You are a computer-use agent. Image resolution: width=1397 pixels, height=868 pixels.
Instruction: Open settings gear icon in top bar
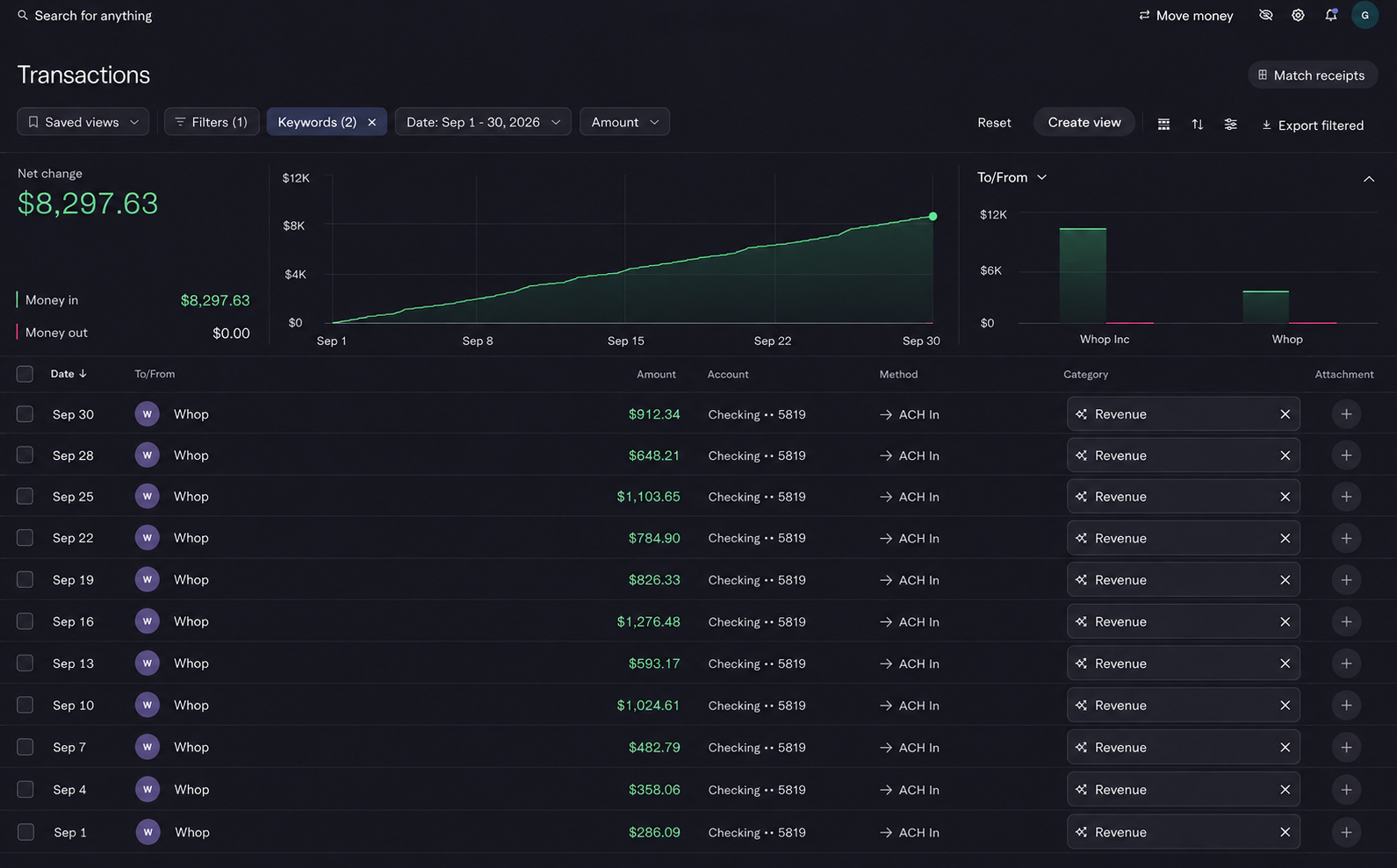tap(1298, 15)
